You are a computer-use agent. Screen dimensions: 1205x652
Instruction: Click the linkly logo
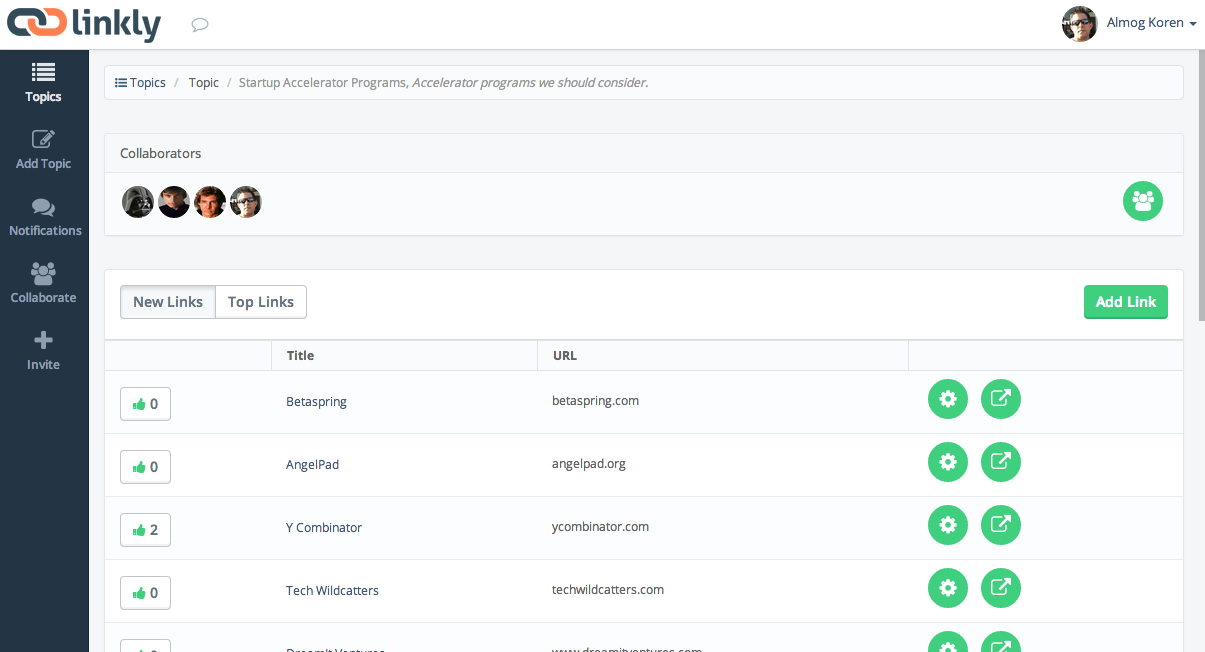click(84, 24)
